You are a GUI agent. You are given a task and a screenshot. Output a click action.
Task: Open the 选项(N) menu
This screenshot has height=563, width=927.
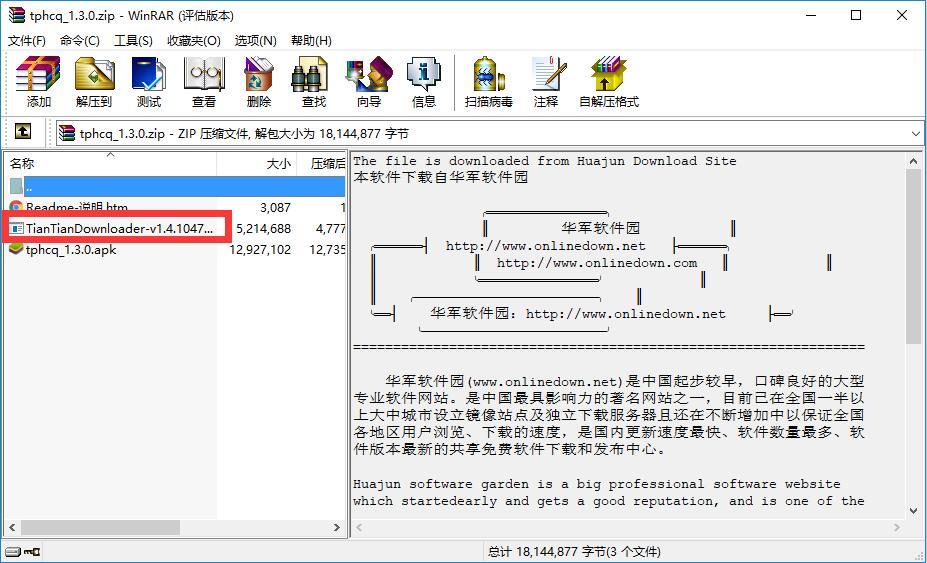(255, 41)
